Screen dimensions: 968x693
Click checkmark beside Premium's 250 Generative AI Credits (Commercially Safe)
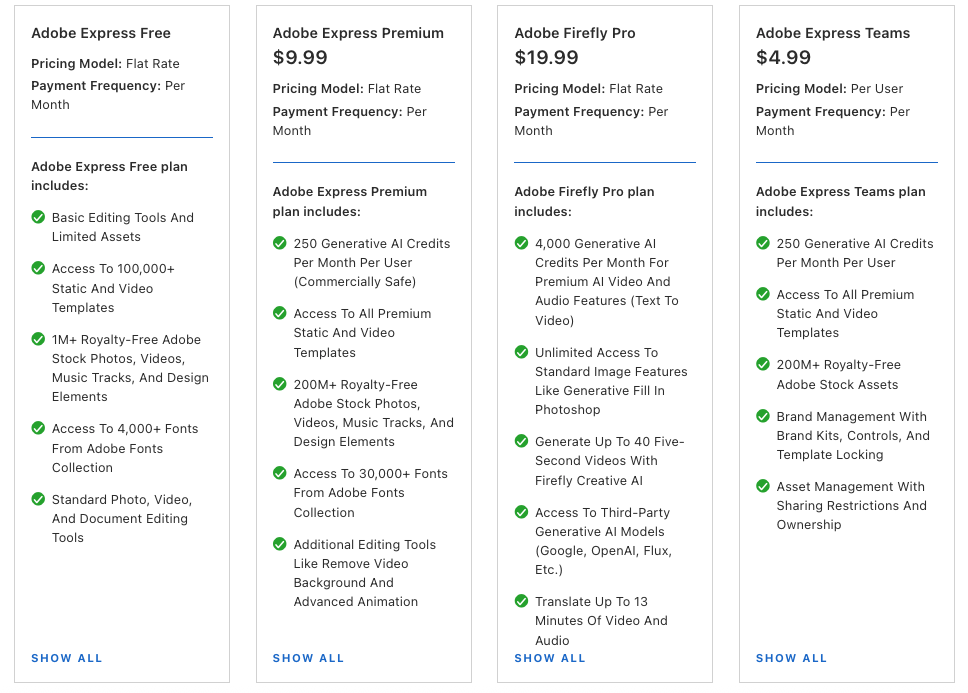pyautogui.click(x=280, y=243)
